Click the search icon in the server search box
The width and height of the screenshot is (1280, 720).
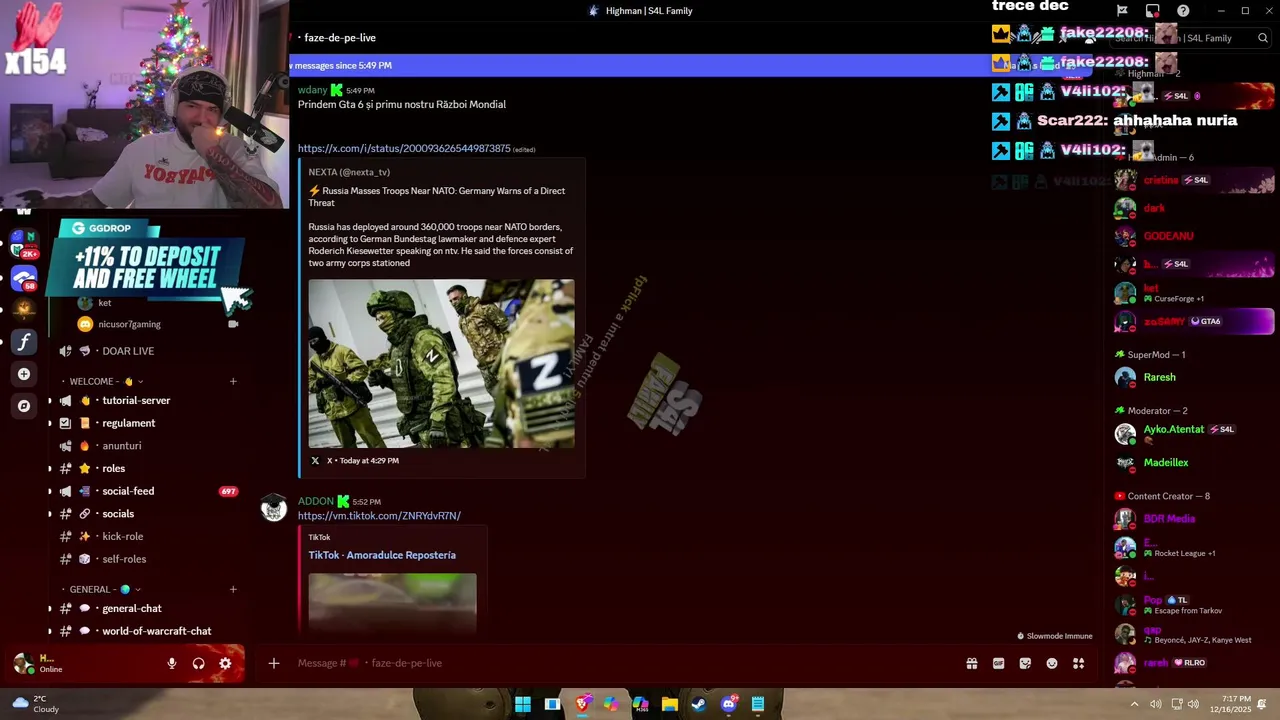pyautogui.click(x=1263, y=38)
